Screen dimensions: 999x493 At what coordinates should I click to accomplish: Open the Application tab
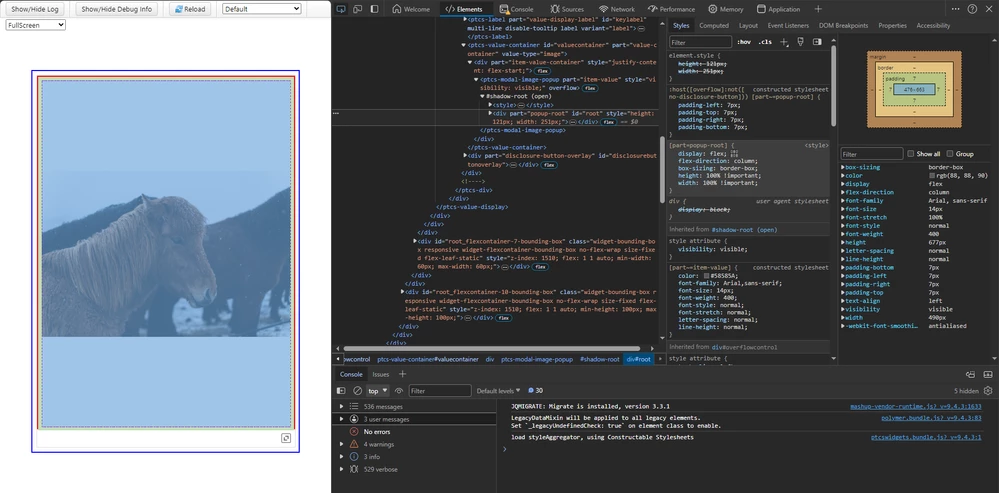779,9
